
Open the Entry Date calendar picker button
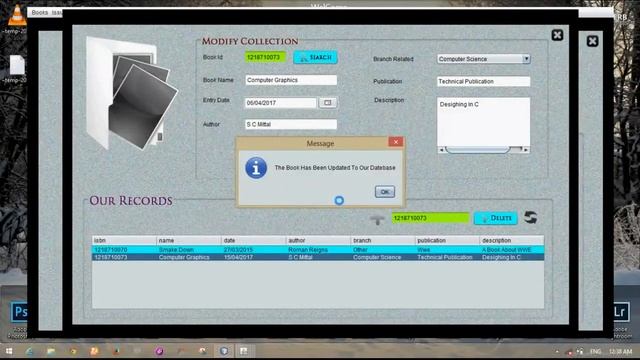click(x=327, y=103)
